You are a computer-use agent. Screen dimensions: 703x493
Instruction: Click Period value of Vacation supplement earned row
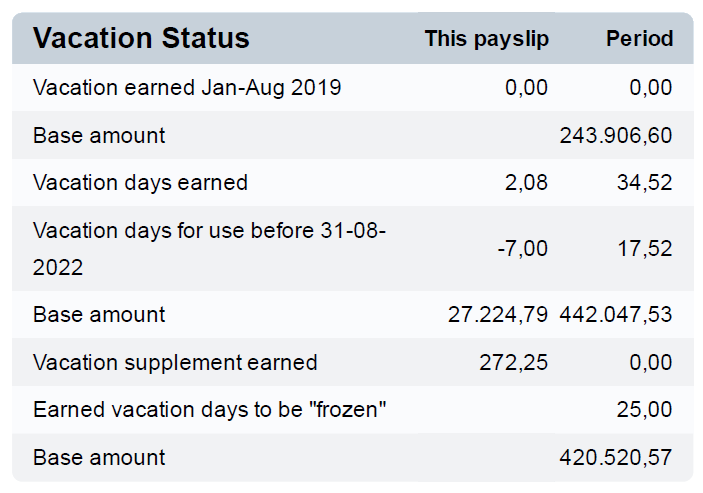(x=651, y=362)
